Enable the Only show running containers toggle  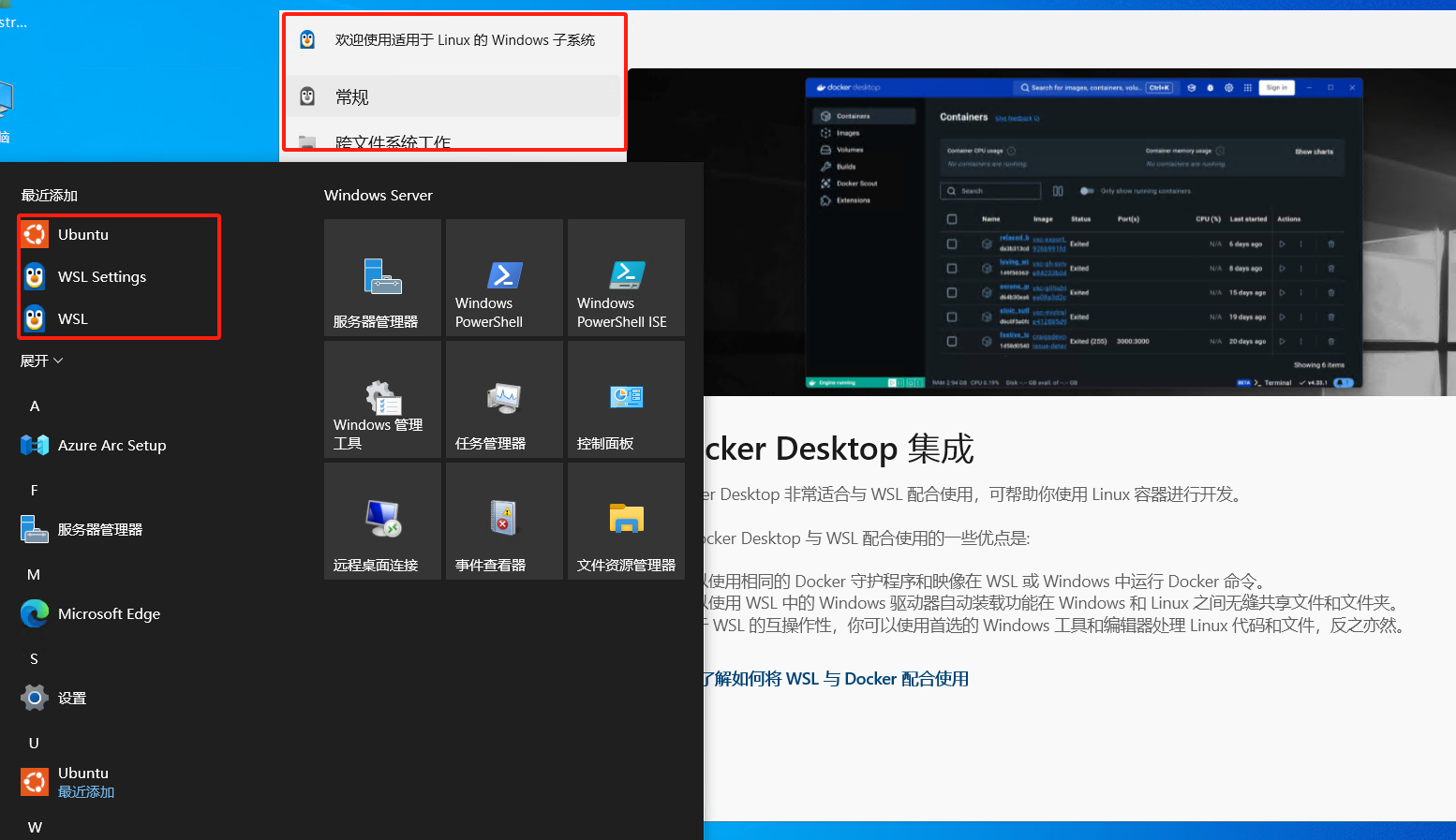tap(1087, 191)
